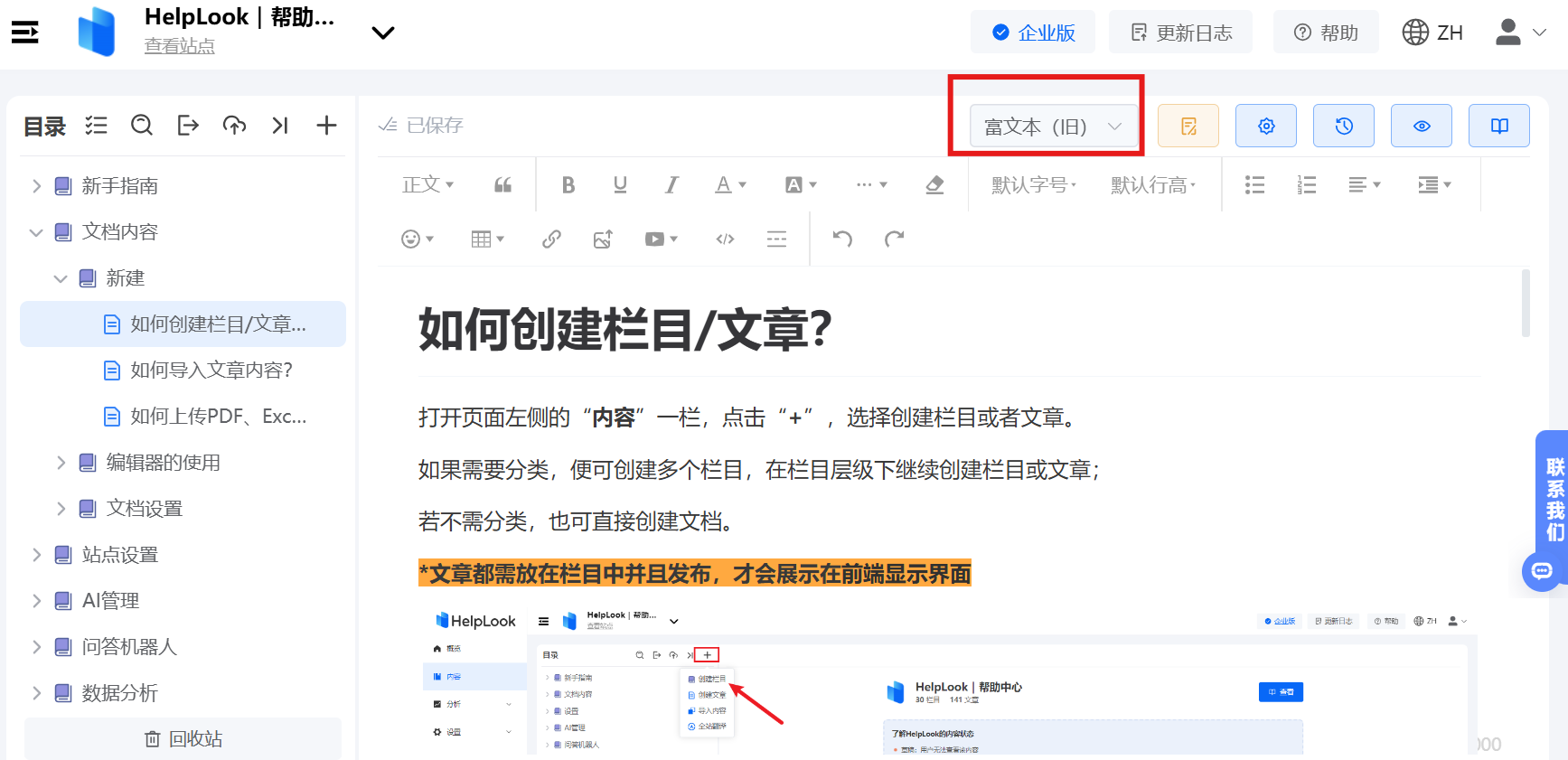Viewport: 1568px width, 760px height.
Task: Redo the last edit
Action: coord(894,239)
